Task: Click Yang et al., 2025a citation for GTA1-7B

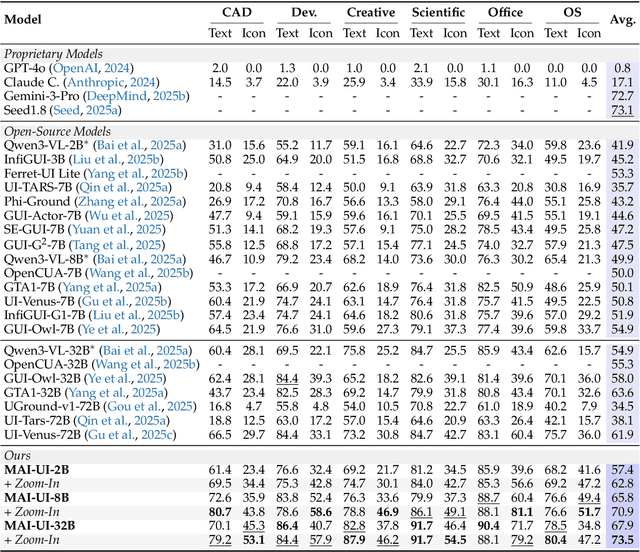Action: pos(110,287)
